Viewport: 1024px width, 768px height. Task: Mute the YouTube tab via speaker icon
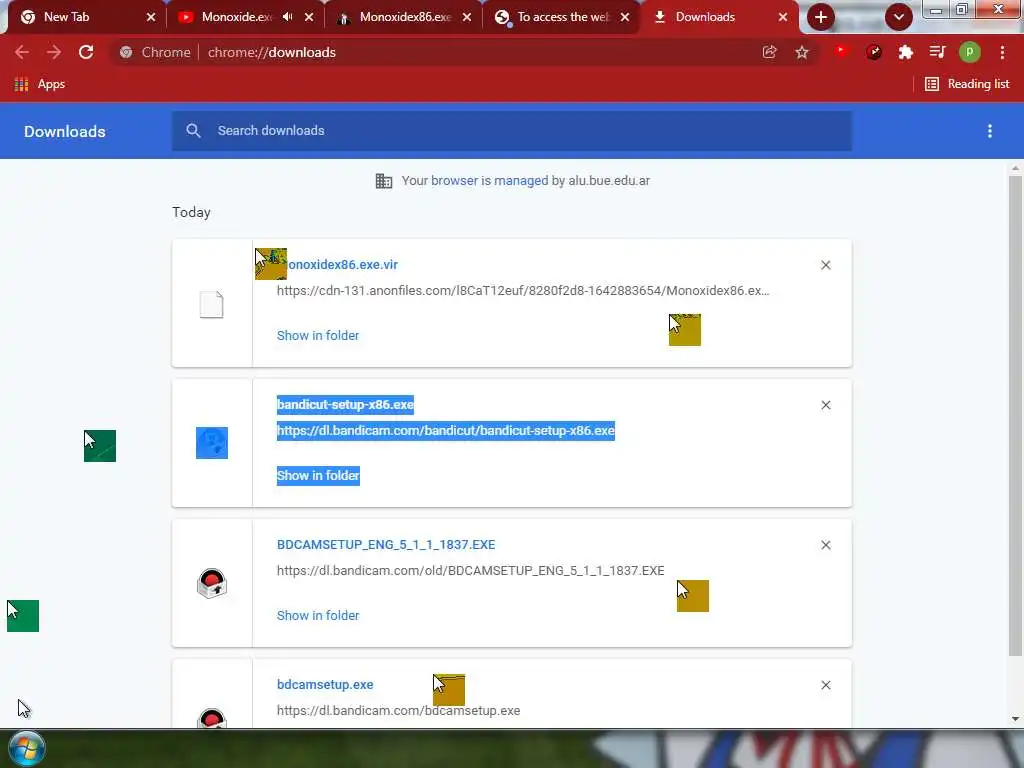coord(287,17)
